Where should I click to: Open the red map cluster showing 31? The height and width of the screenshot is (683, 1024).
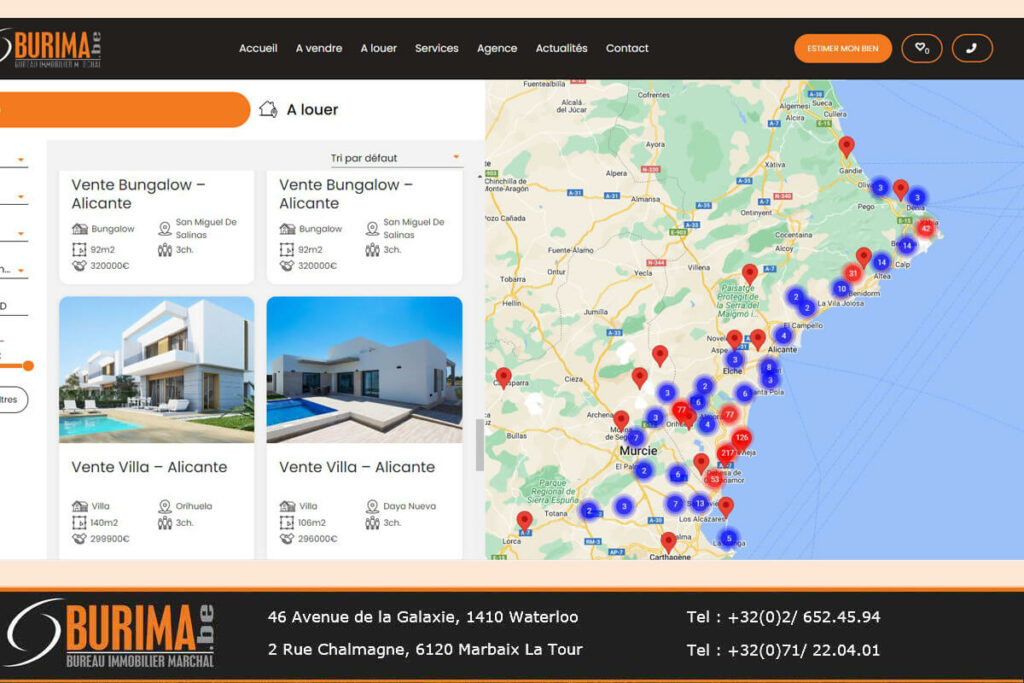[x=852, y=274]
